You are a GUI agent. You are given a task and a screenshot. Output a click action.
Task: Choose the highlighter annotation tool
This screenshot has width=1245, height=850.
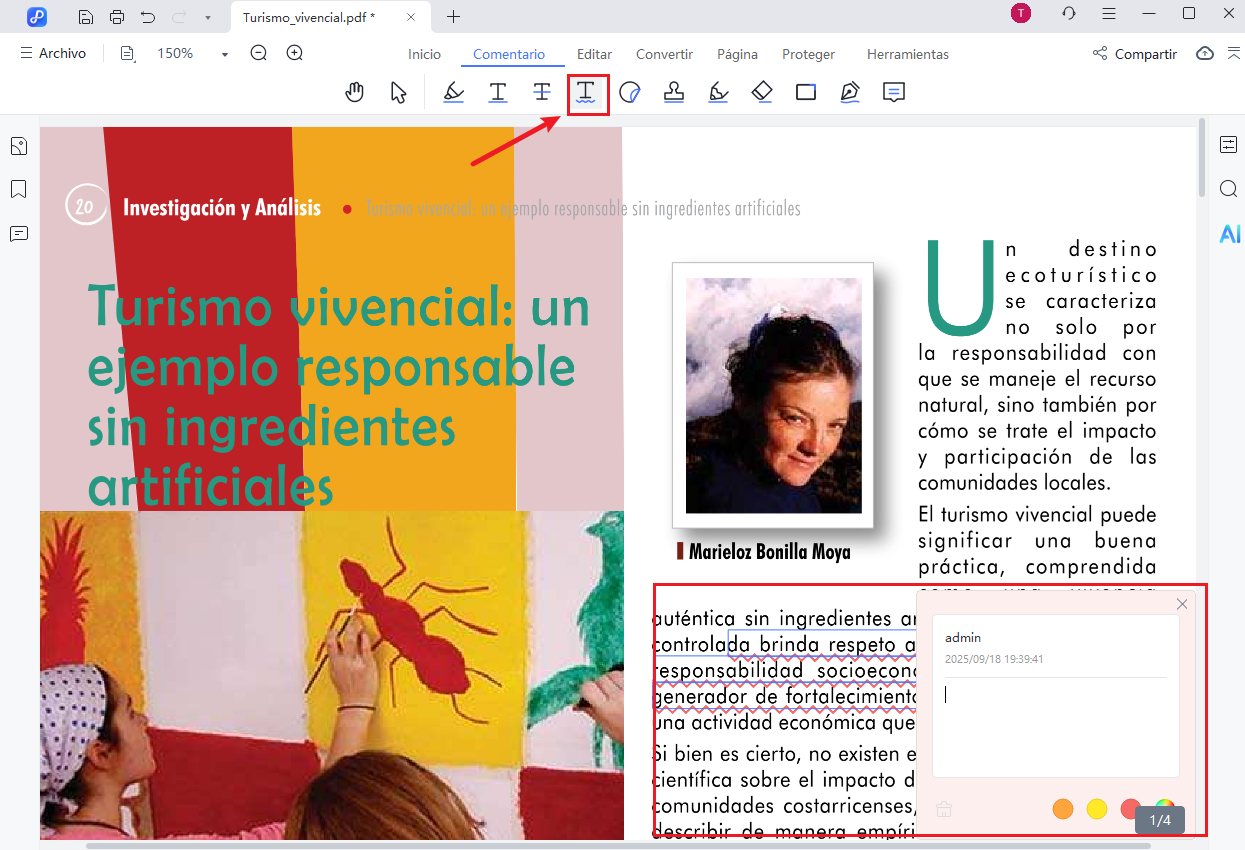[x=454, y=93]
